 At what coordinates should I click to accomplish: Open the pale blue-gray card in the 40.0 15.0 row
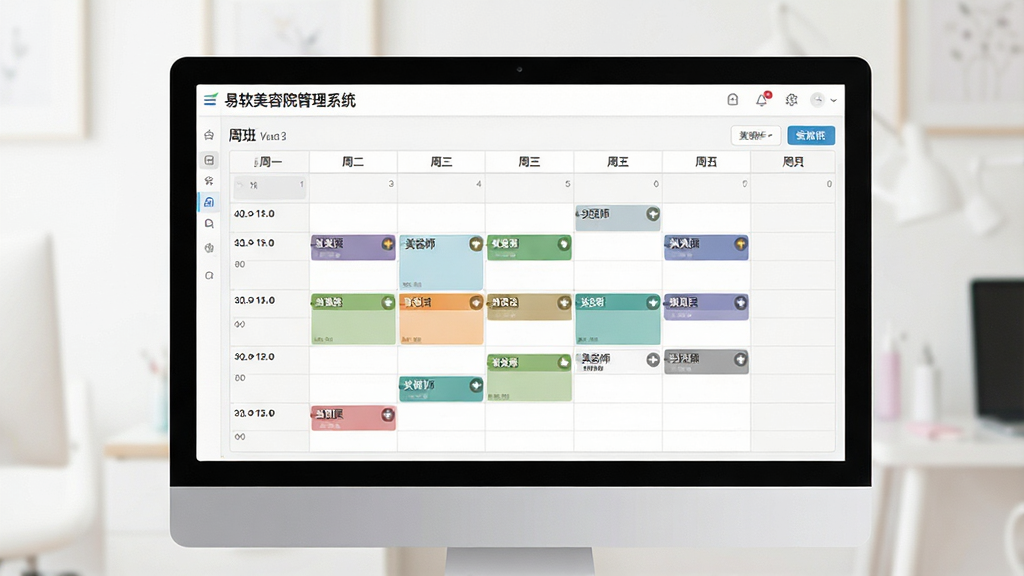pos(618,218)
